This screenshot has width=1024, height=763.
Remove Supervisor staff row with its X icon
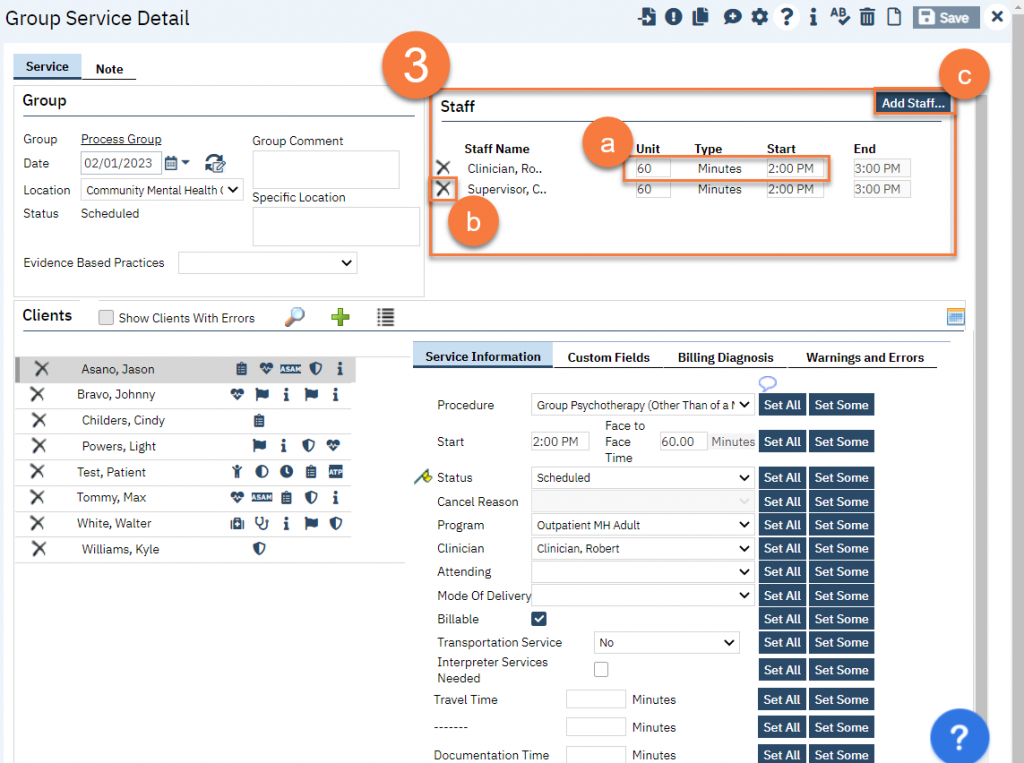[x=443, y=189]
